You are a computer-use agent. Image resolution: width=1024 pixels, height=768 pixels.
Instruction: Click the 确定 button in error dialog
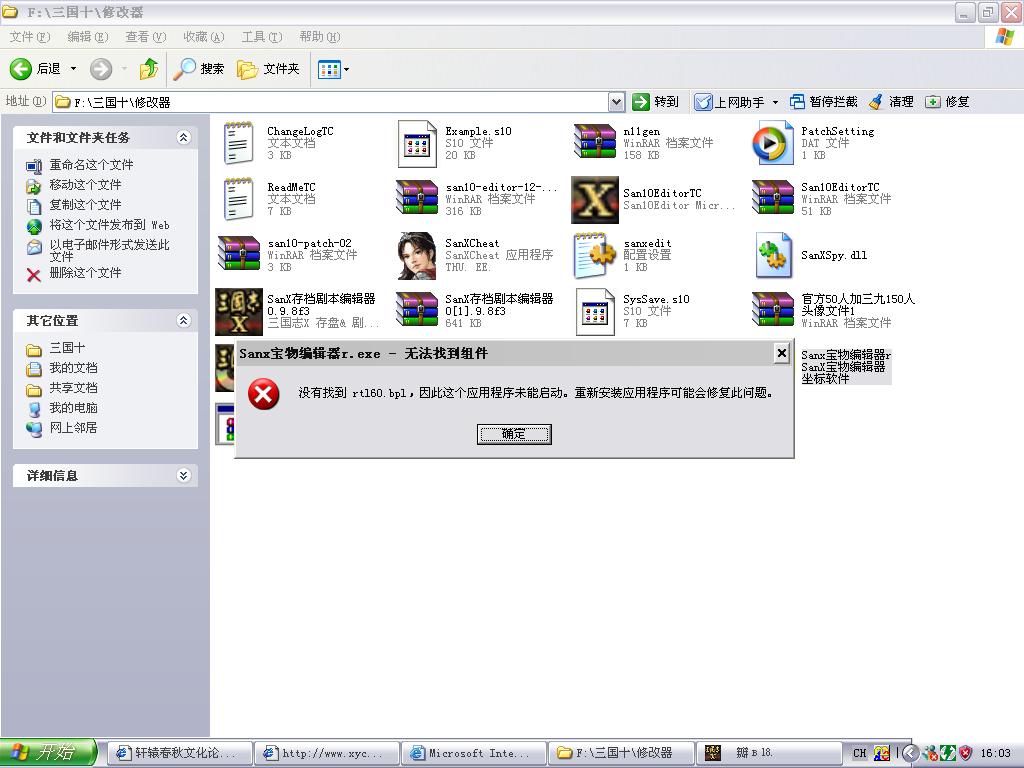pos(514,434)
